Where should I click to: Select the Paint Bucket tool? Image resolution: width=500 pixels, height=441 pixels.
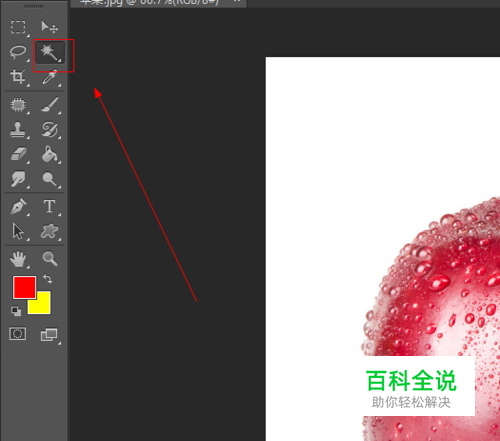pos(50,154)
